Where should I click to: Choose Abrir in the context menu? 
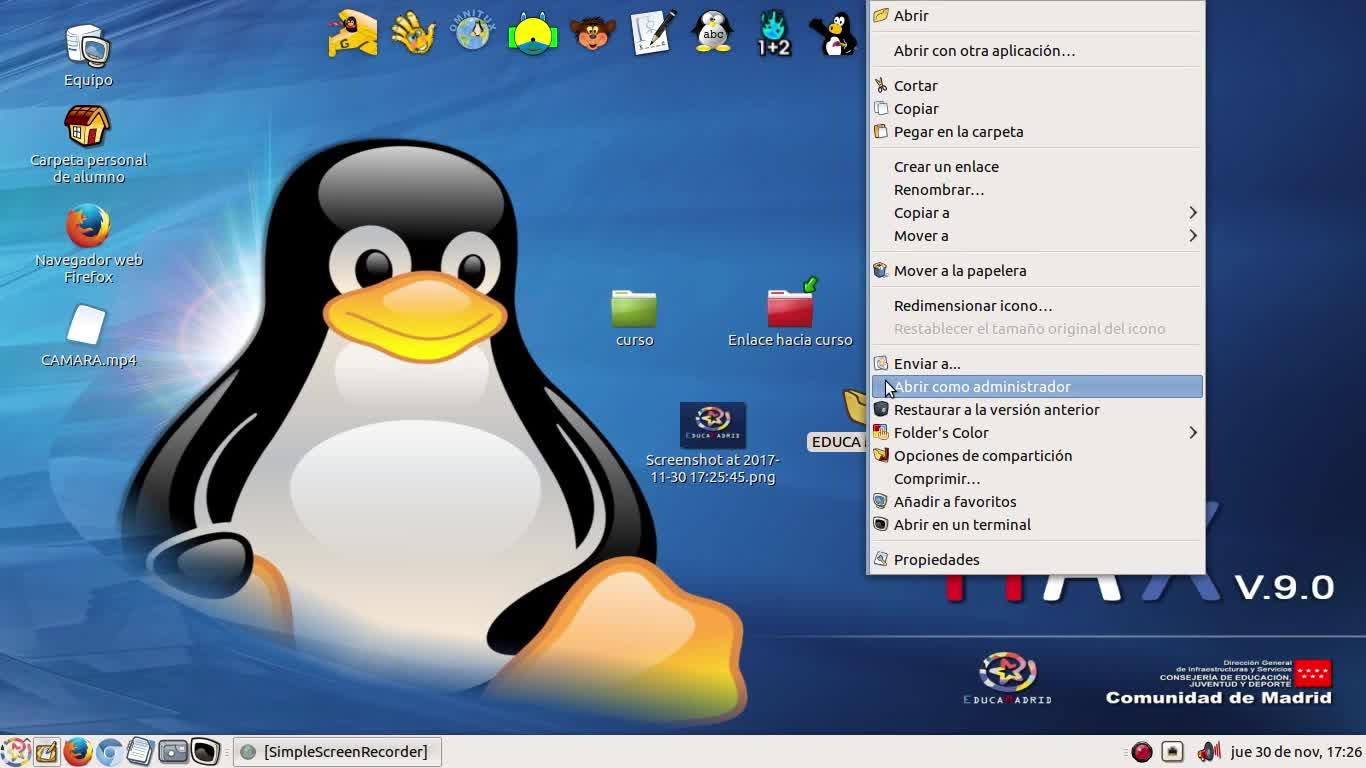(1037, 16)
